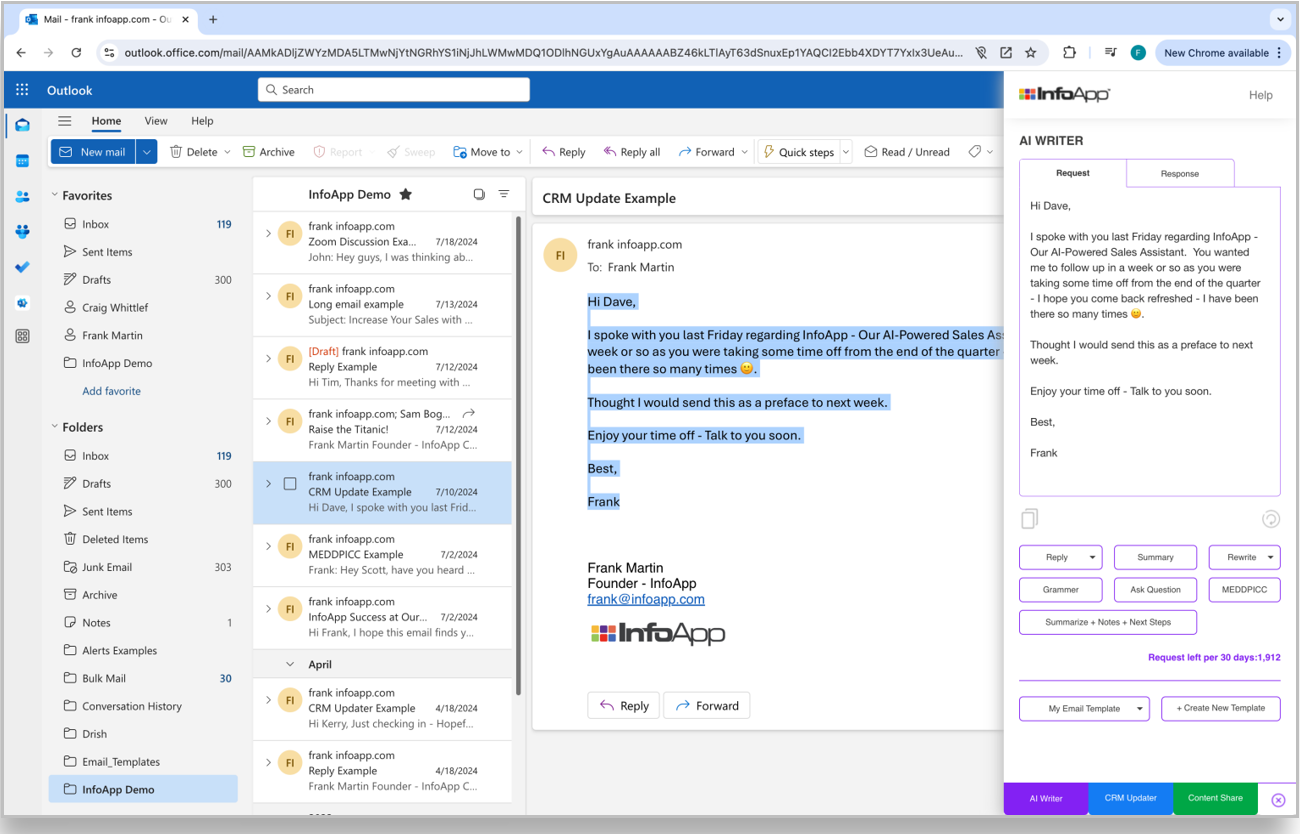Open the frank@infoapp.com email link

pyautogui.click(x=646, y=599)
